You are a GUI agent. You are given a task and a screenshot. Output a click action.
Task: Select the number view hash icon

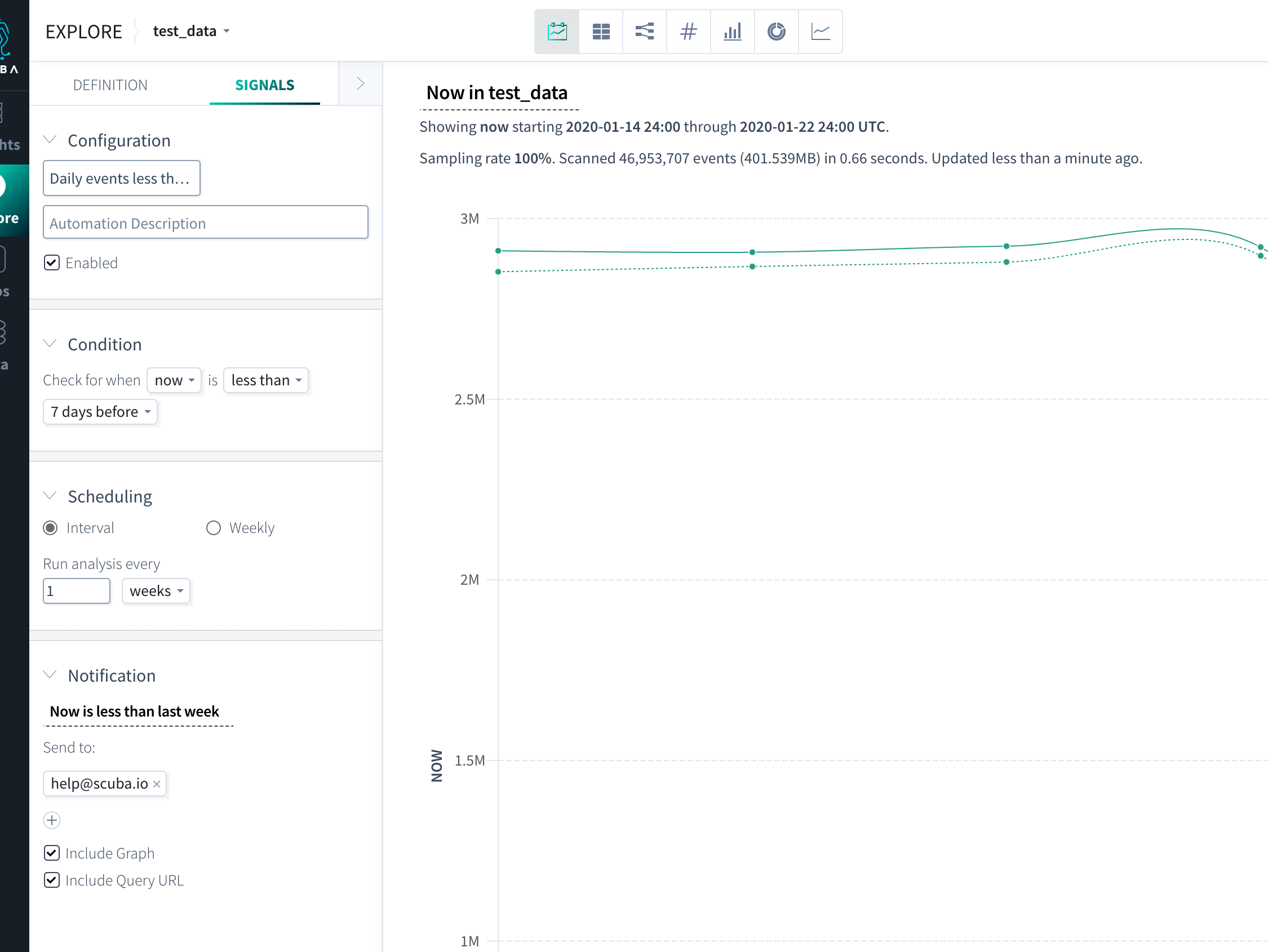tap(689, 32)
